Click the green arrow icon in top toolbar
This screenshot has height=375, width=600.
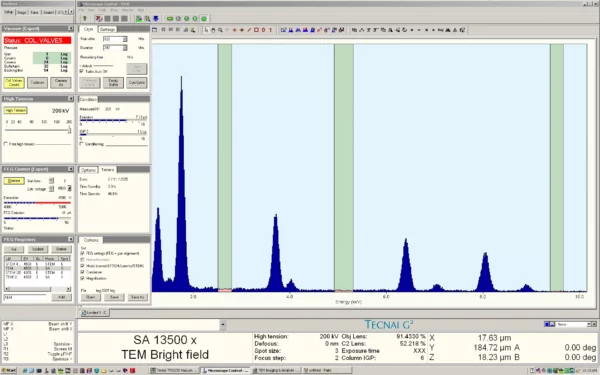point(85,18)
